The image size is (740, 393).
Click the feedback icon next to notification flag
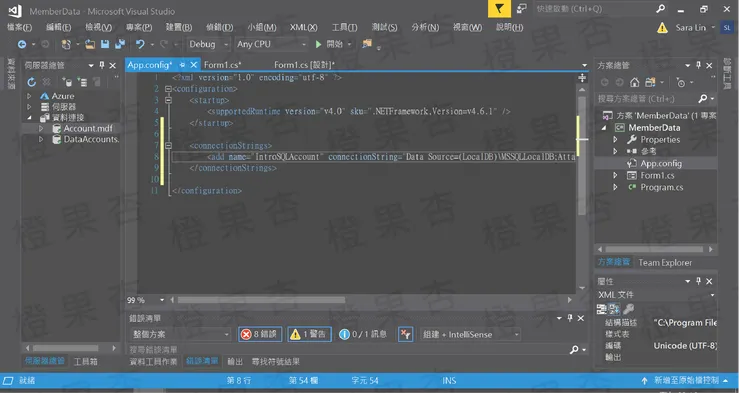(x=521, y=9)
